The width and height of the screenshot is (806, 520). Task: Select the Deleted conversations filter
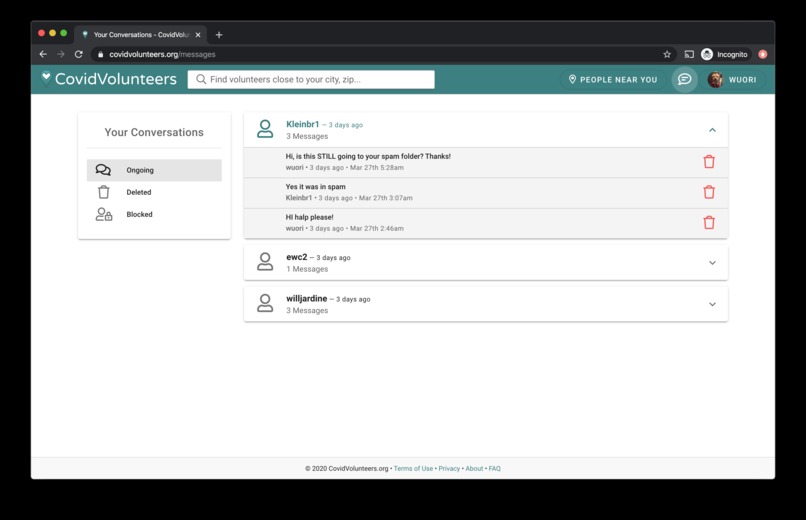click(x=154, y=192)
